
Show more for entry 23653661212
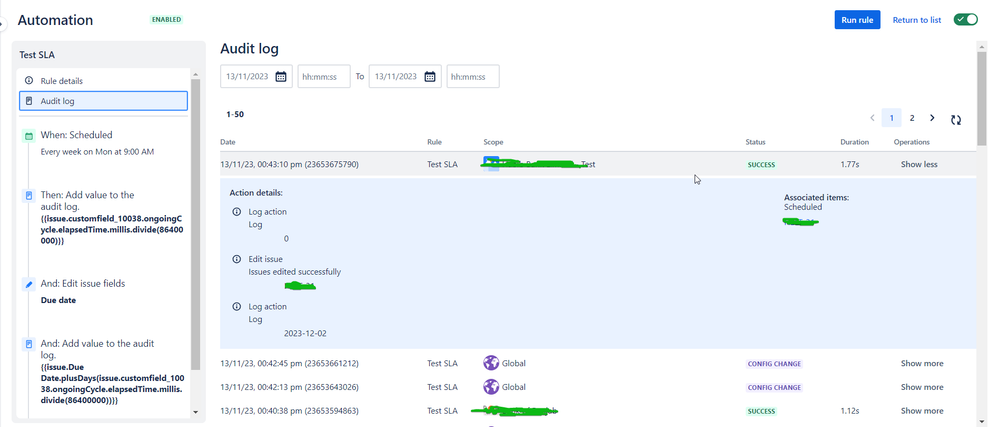(x=922, y=363)
